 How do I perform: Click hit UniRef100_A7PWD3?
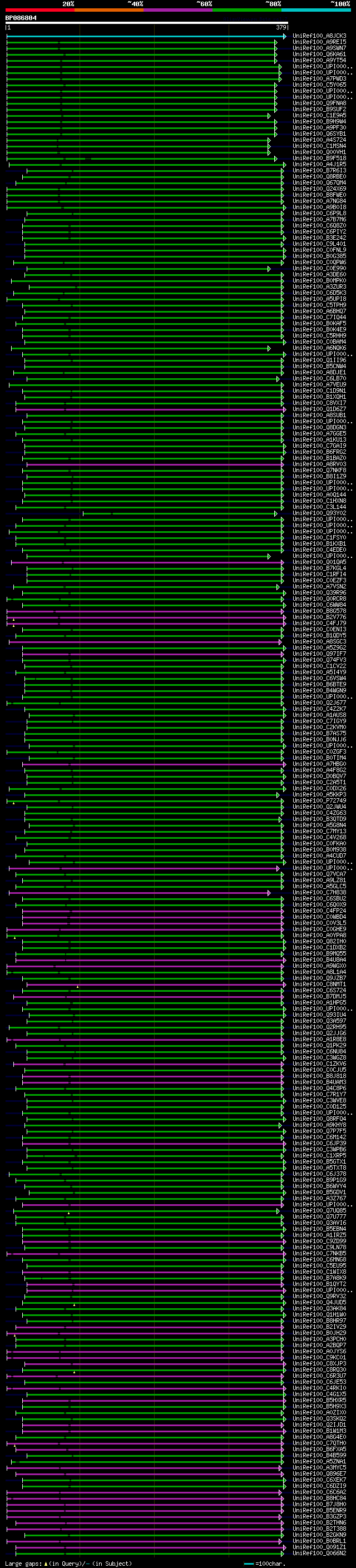(319, 78)
